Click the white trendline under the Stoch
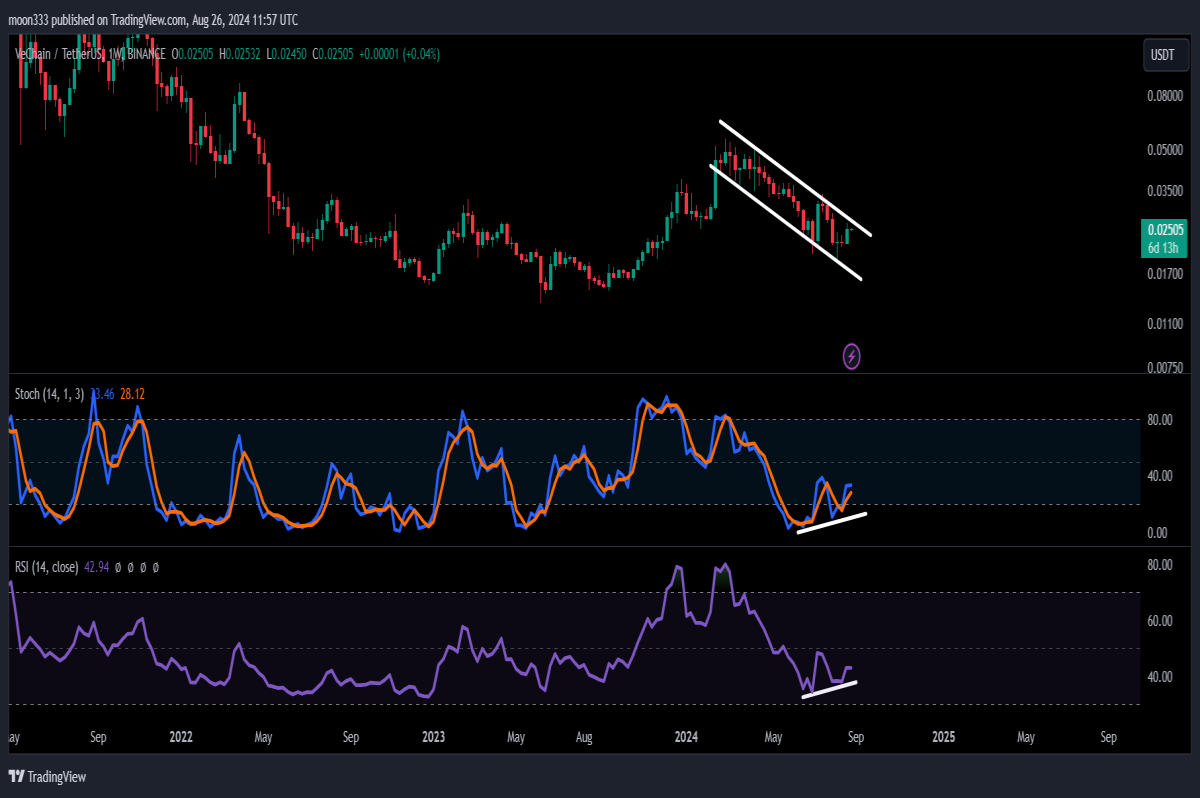Screen dimensions: 1200x798 pyautogui.click(x=832, y=523)
